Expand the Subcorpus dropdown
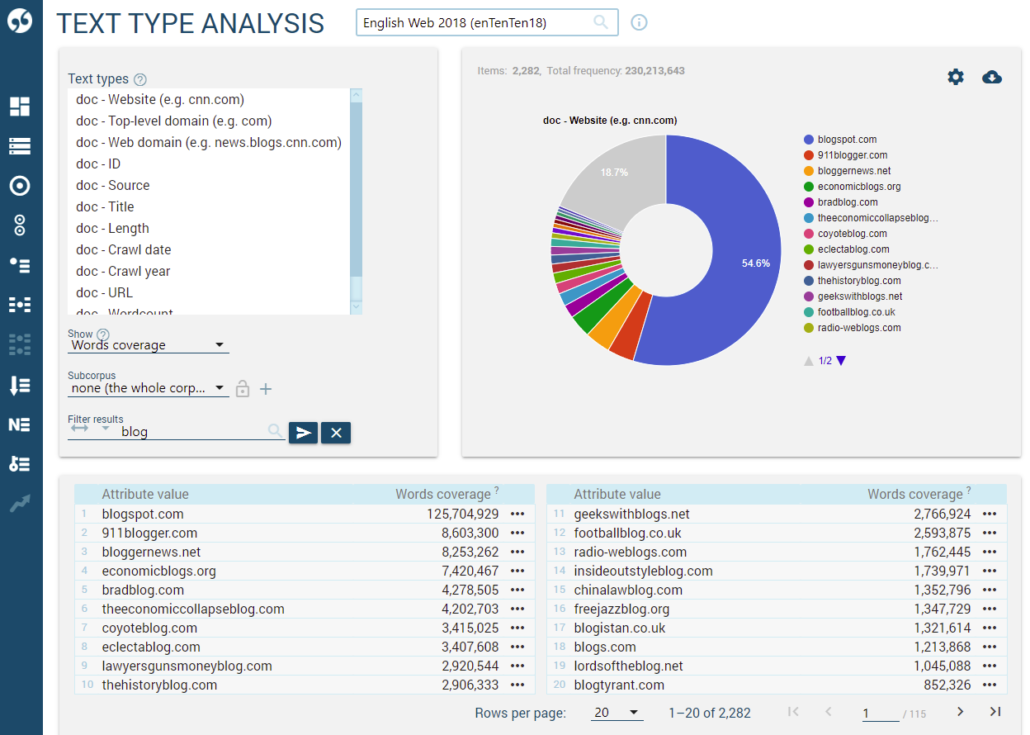Viewport: 1030px width, 735px height. point(148,388)
